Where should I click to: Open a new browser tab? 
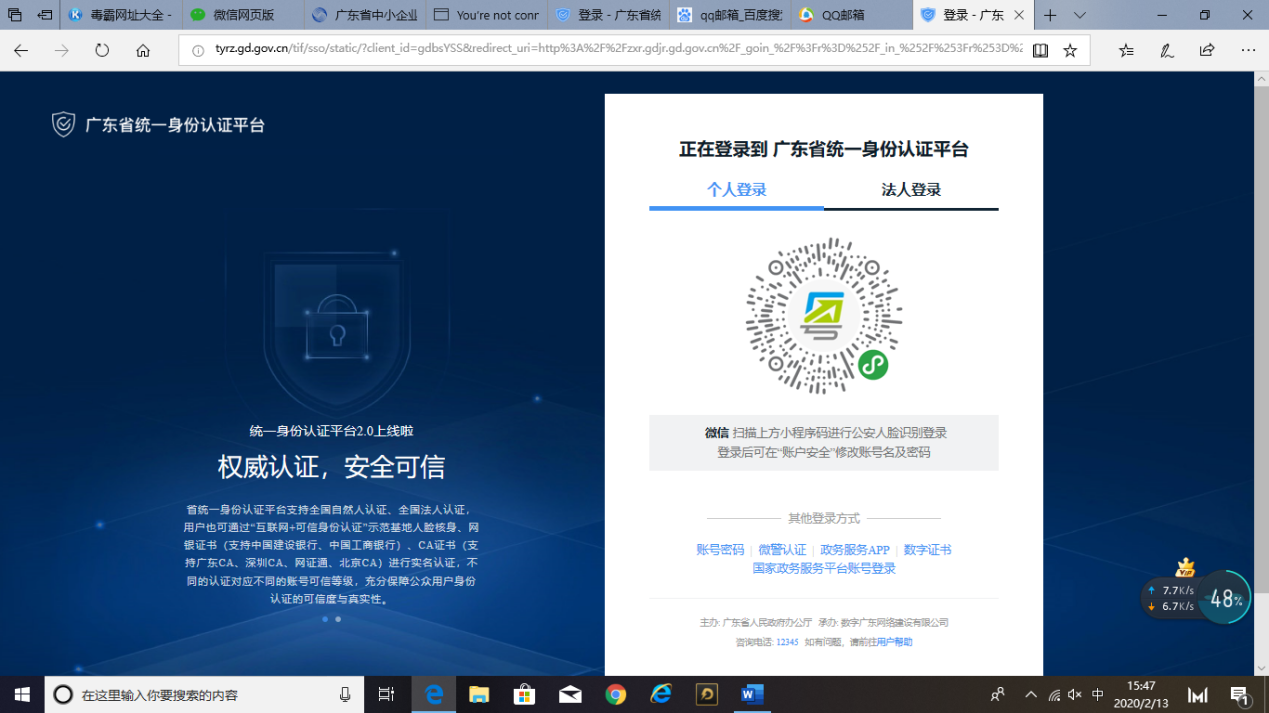pyautogui.click(x=1050, y=15)
